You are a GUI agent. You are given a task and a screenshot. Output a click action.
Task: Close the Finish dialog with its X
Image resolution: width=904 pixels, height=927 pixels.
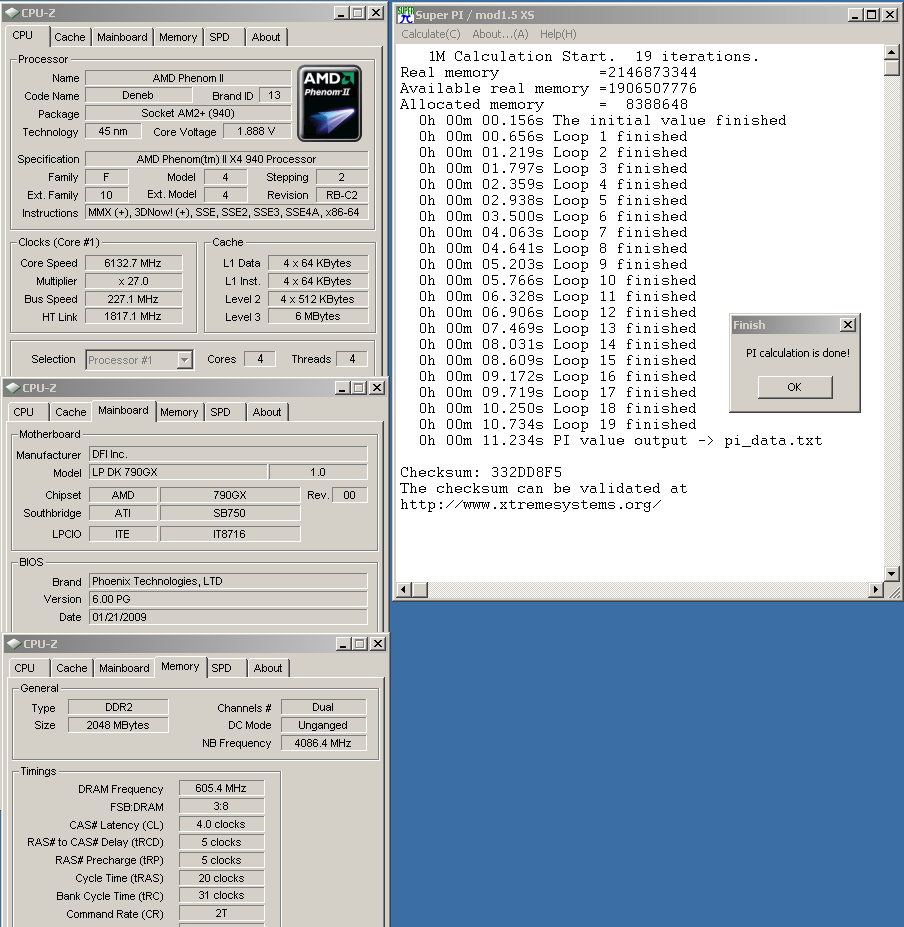pyautogui.click(x=847, y=325)
